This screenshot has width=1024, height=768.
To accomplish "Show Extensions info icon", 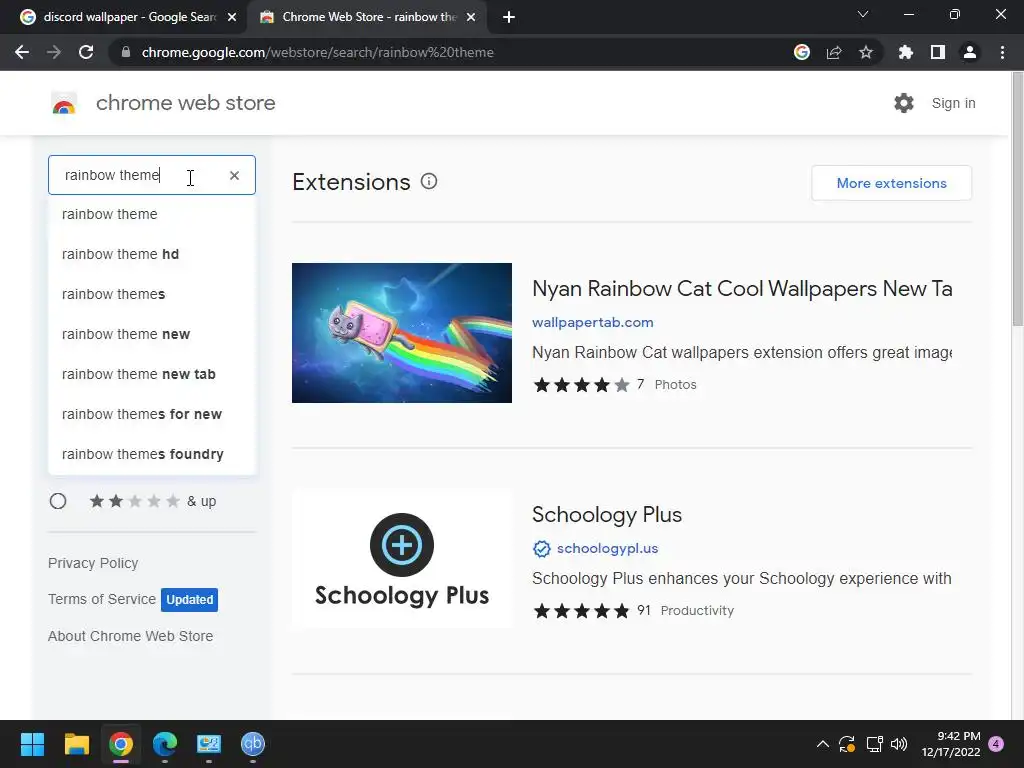I will [428, 182].
